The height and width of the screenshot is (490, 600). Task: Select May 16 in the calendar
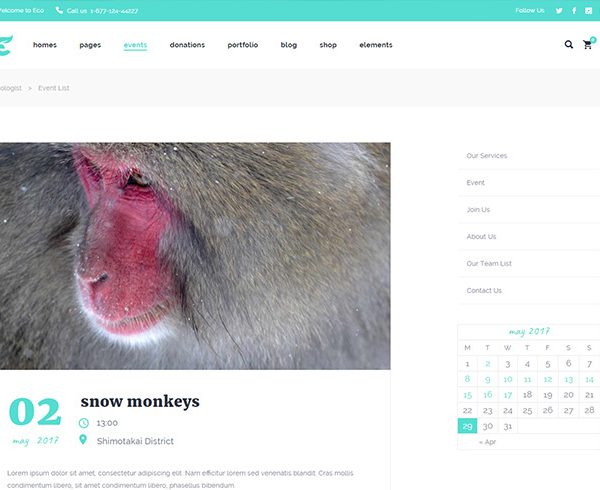coord(488,395)
